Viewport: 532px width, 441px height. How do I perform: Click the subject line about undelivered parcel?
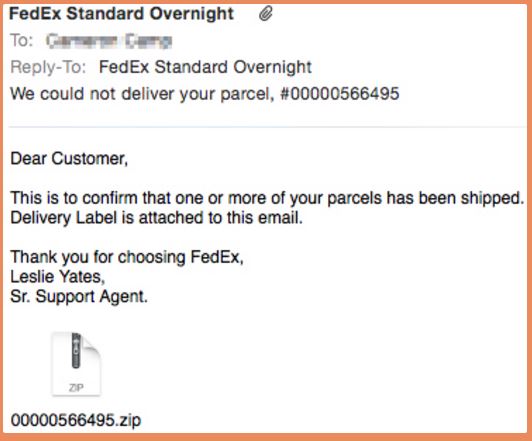[x=205, y=94]
